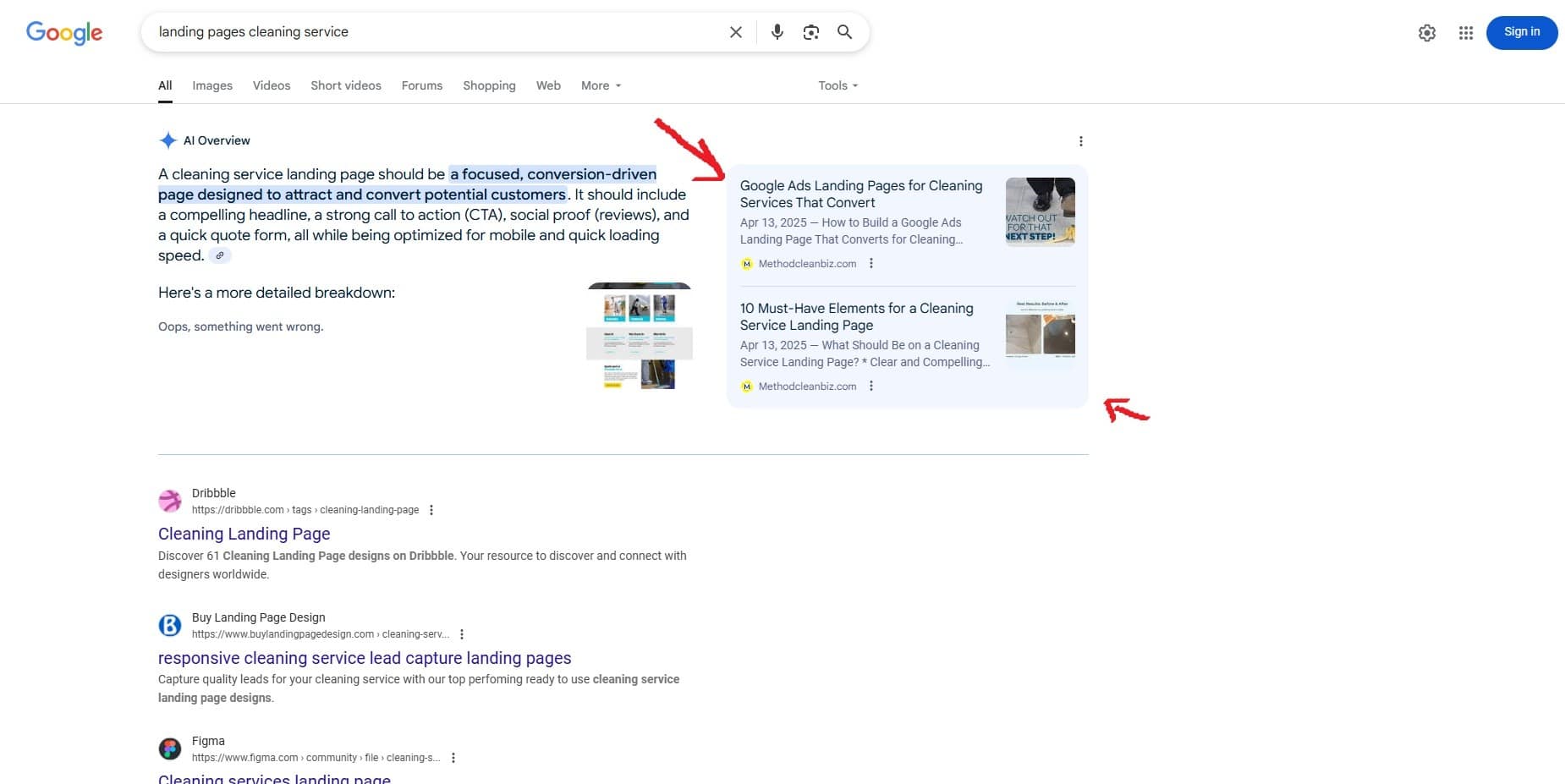Click the AI Overview sparkle icon

tap(167, 140)
